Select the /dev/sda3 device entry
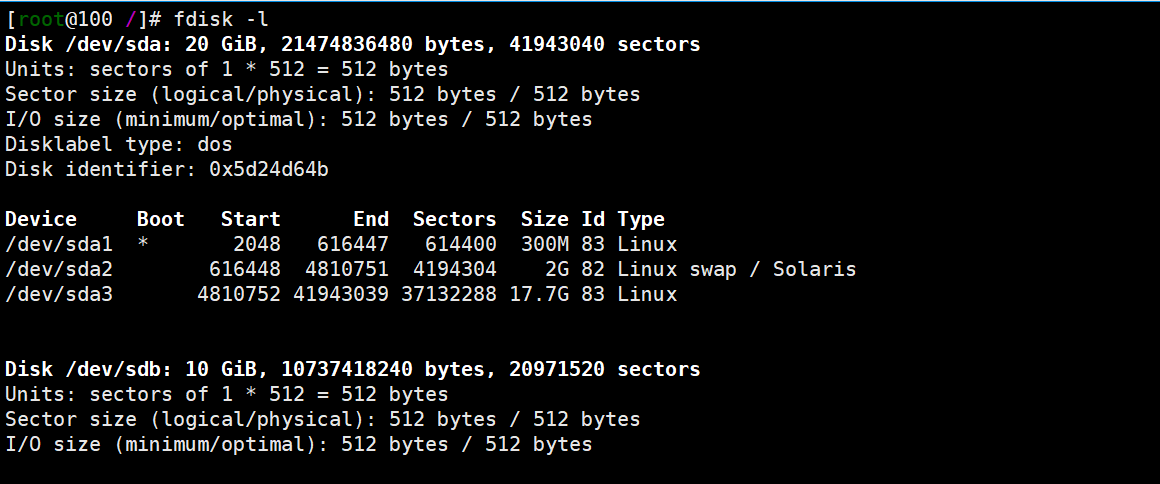 pos(59,294)
